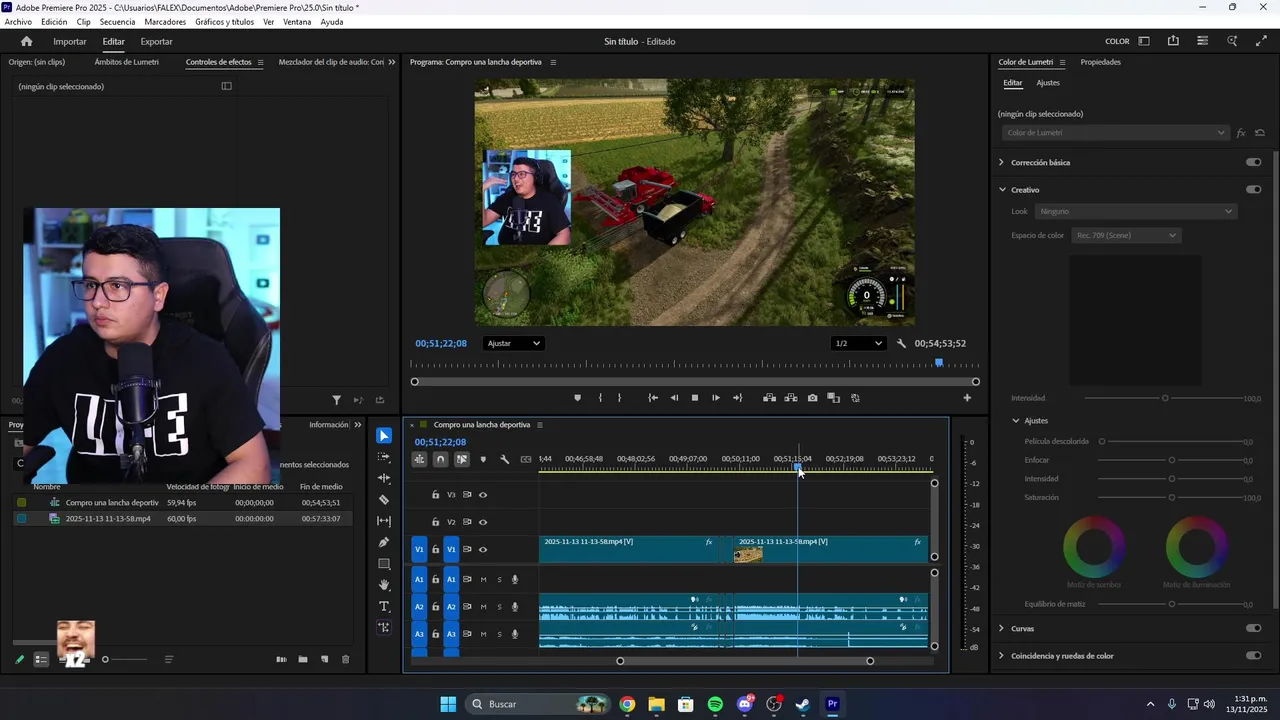Image resolution: width=1280 pixels, height=720 pixels.
Task: Select the Razor tool
Action: 384,499
